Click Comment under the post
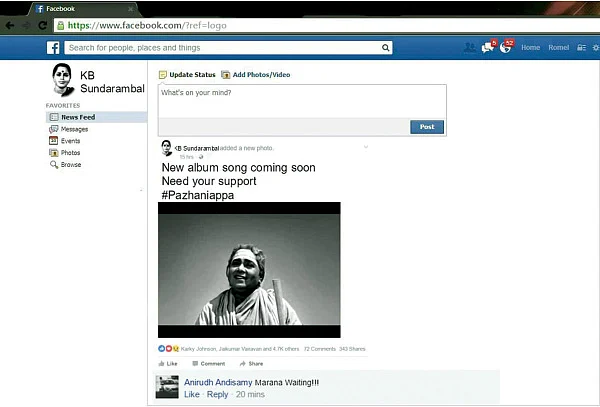 click(209, 363)
